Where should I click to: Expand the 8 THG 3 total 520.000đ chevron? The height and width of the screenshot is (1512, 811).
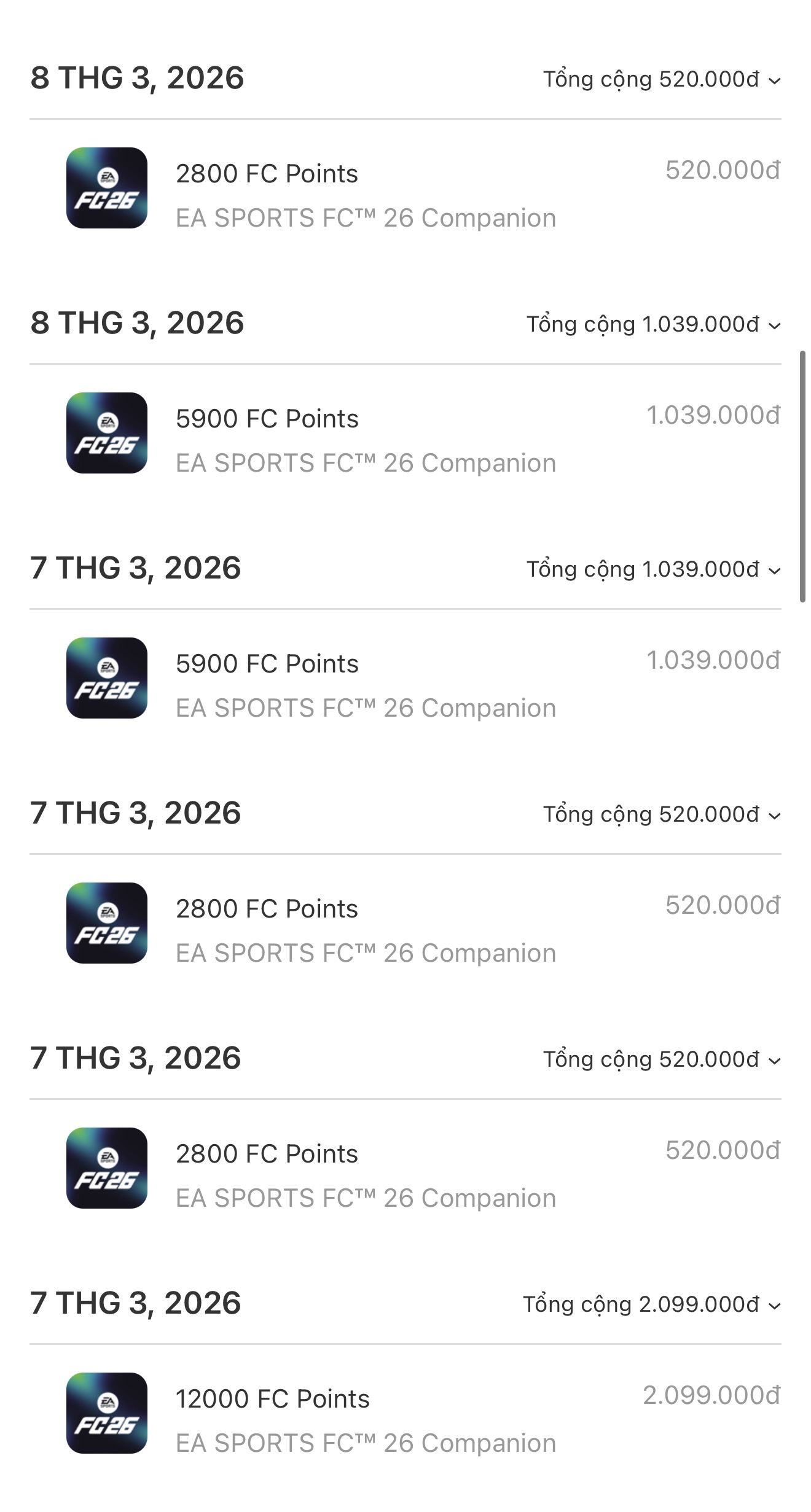tap(775, 80)
